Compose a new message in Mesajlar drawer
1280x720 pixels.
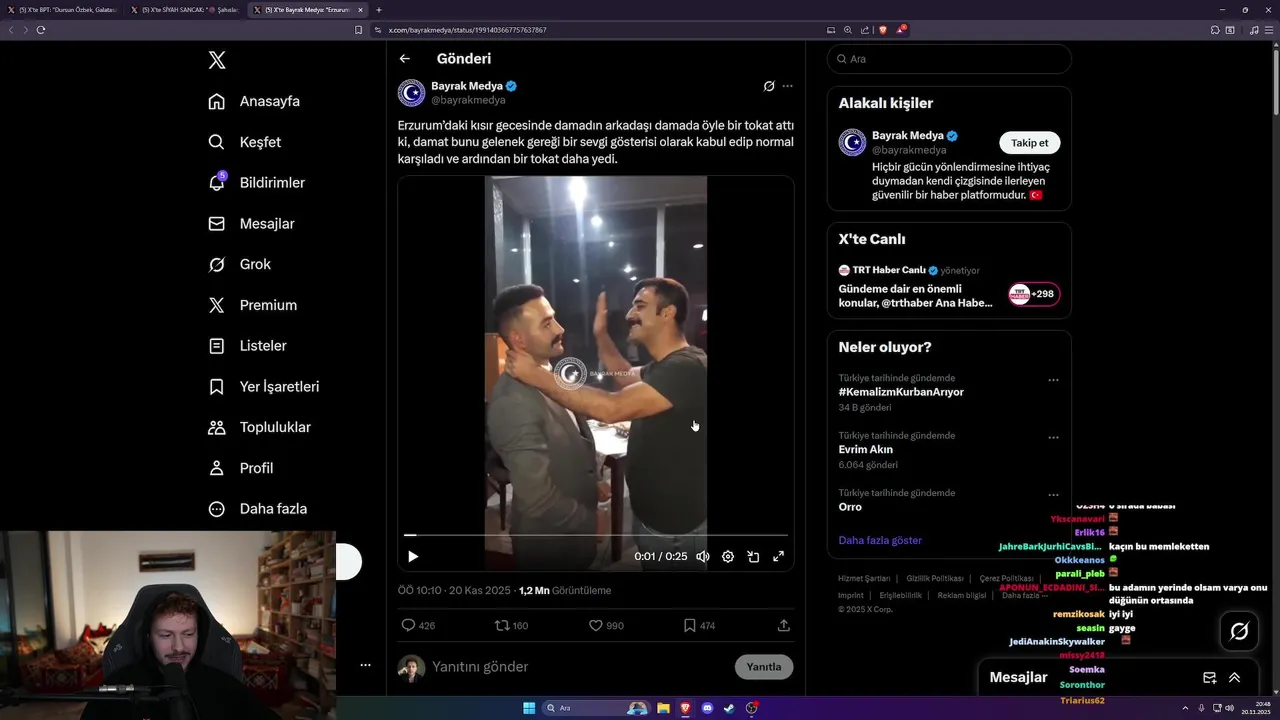[x=1209, y=677]
